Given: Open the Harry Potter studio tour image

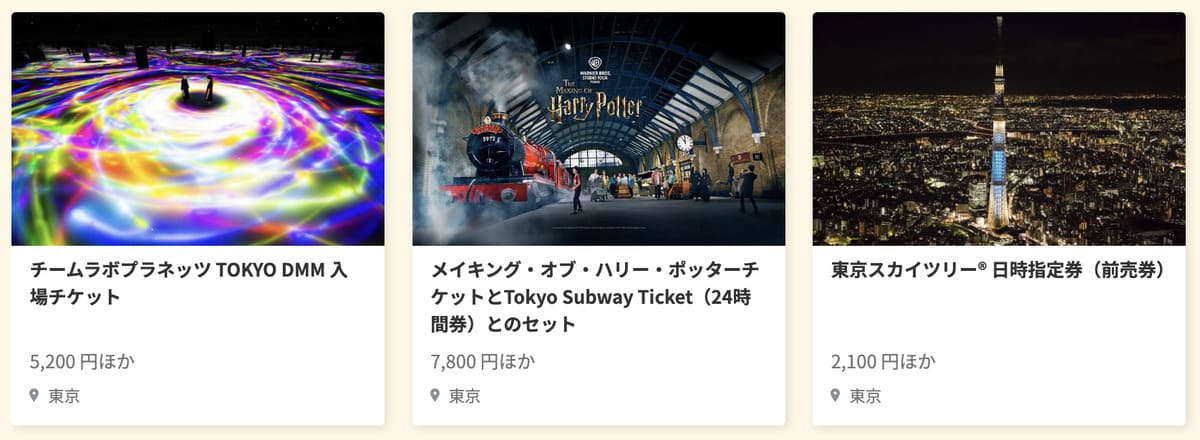Looking at the screenshot, I should [599, 129].
